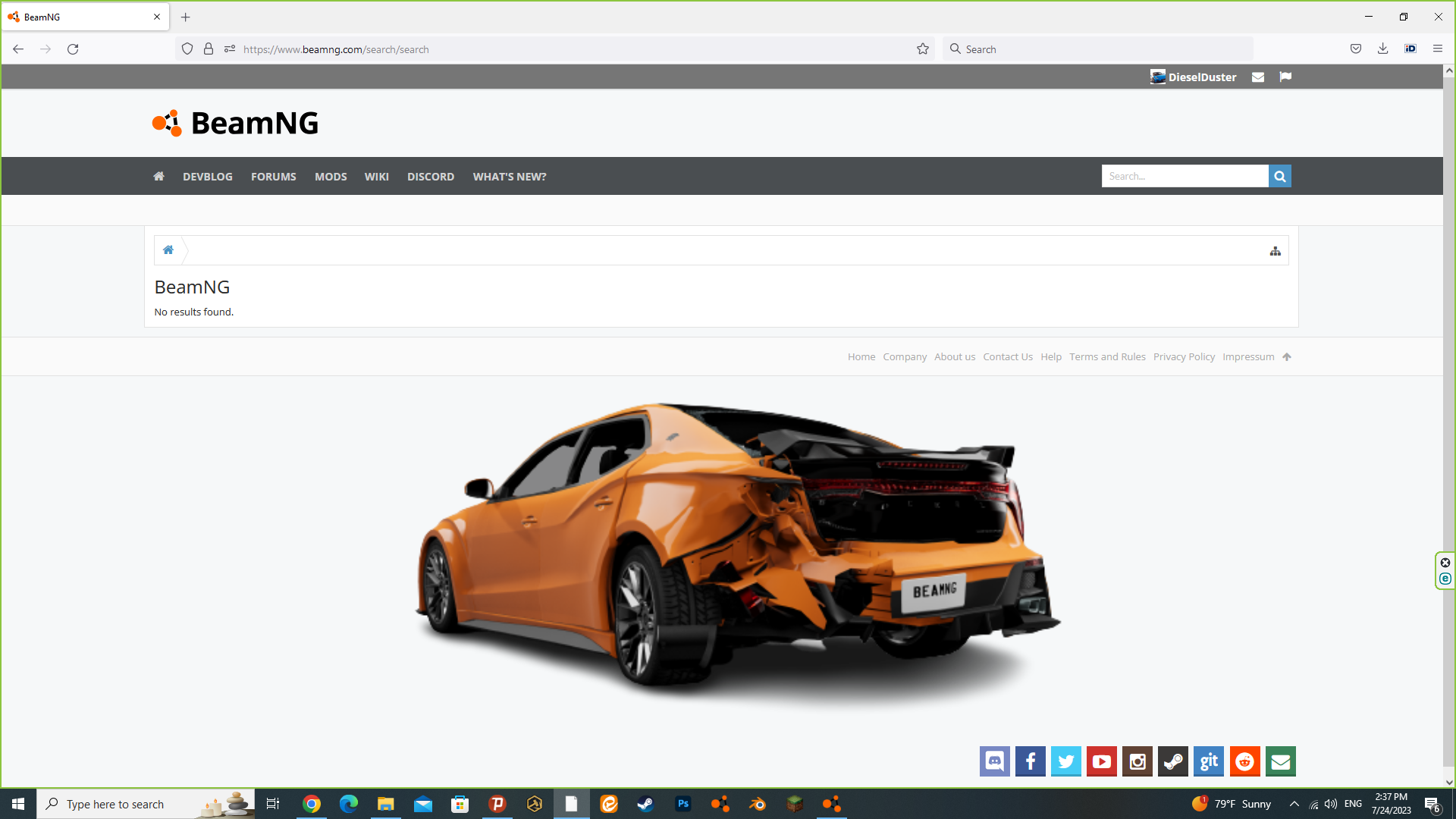Open the DEVBLOG menu item
Image resolution: width=1456 pixels, height=819 pixels.
click(x=207, y=176)
